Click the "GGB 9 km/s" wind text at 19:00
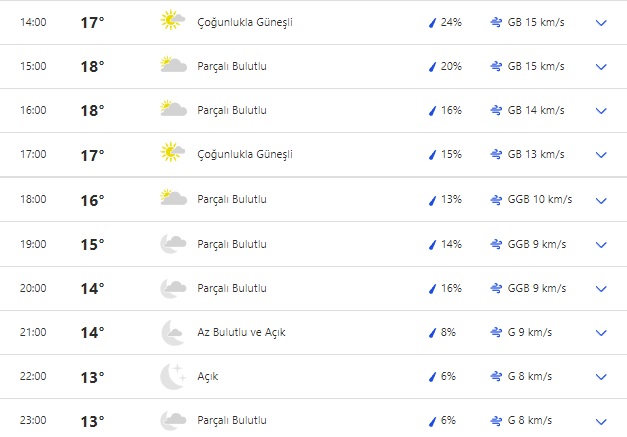Viewport: 627px width, 437px height. [539, 244]
